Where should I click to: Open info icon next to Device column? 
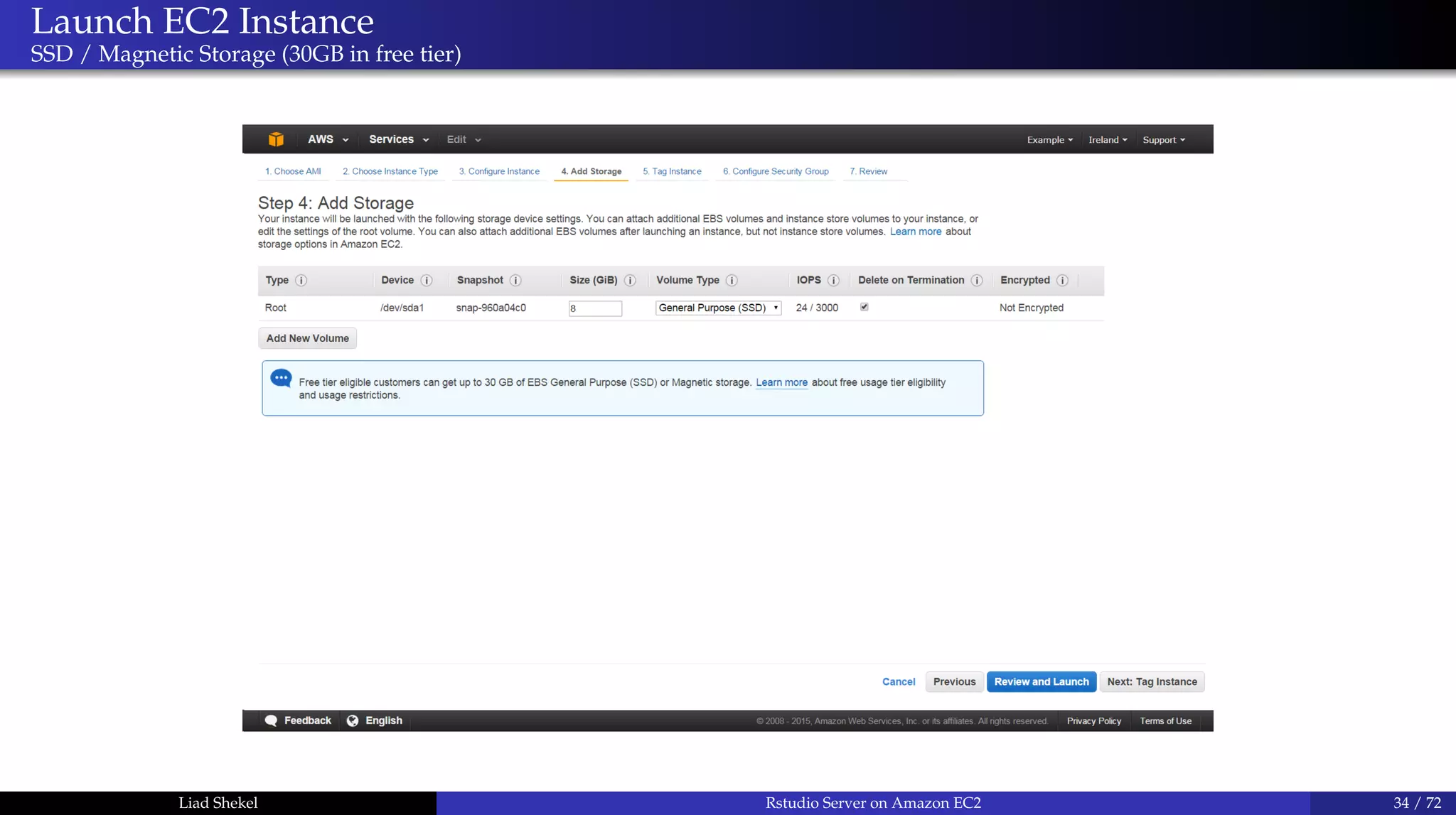point(427,281)
